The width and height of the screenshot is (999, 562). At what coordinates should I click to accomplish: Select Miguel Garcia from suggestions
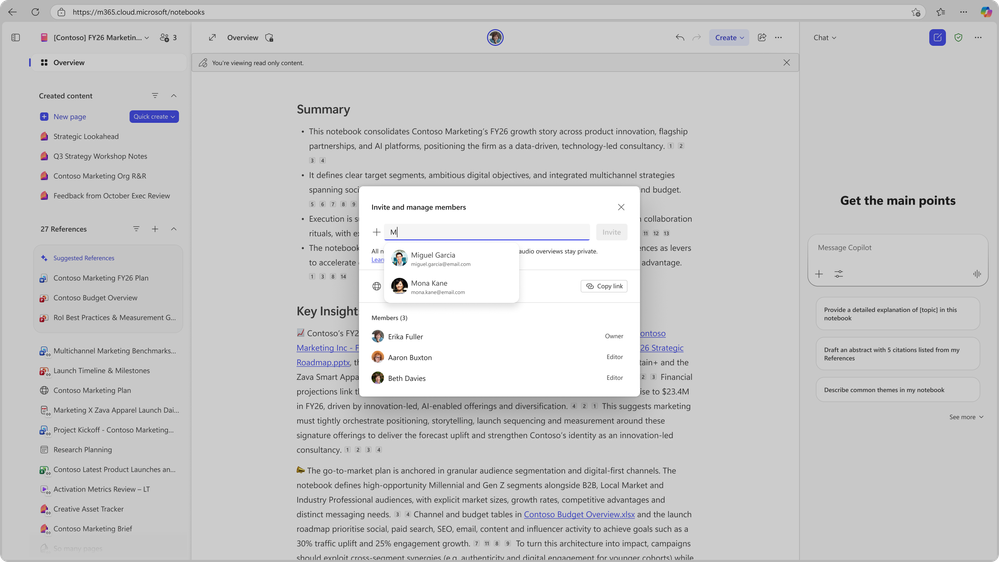click(x=451, y=258)
